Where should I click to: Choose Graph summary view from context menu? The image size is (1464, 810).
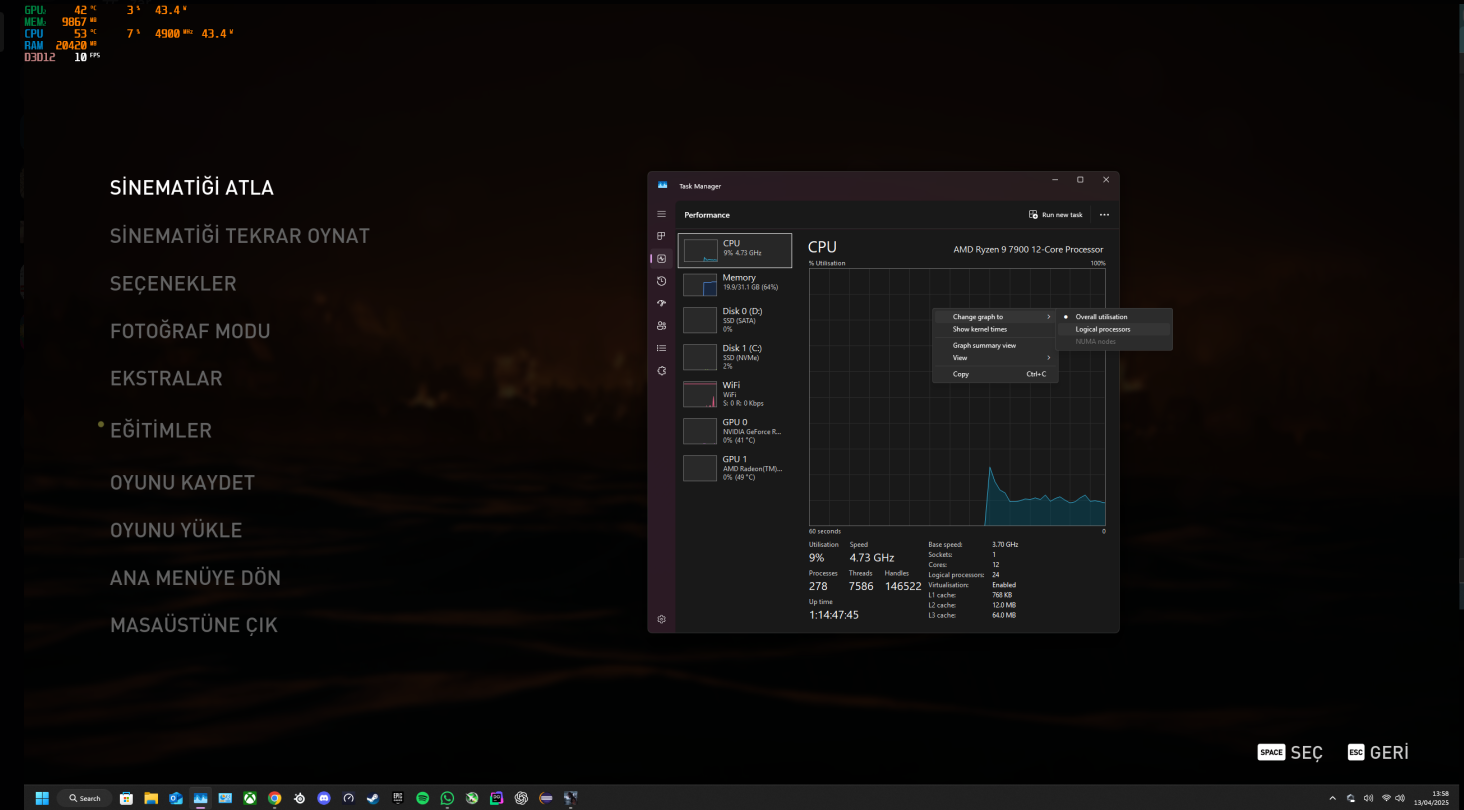[984, 346]
